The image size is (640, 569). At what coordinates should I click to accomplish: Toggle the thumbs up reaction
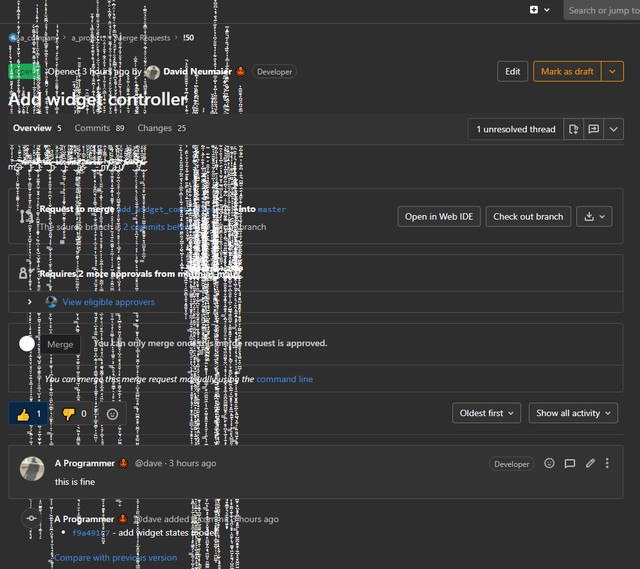[x=29, y=413]
